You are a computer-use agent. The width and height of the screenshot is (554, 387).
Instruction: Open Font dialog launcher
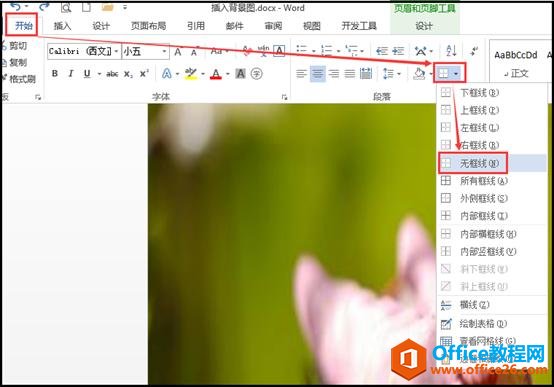click(x=284, y=97)
